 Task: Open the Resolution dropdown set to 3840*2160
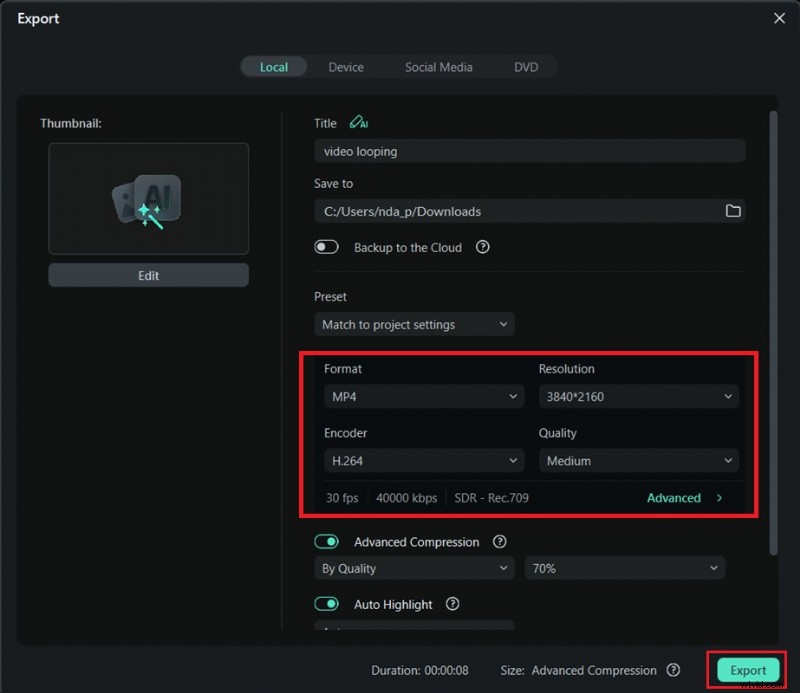tap(638, 396)
